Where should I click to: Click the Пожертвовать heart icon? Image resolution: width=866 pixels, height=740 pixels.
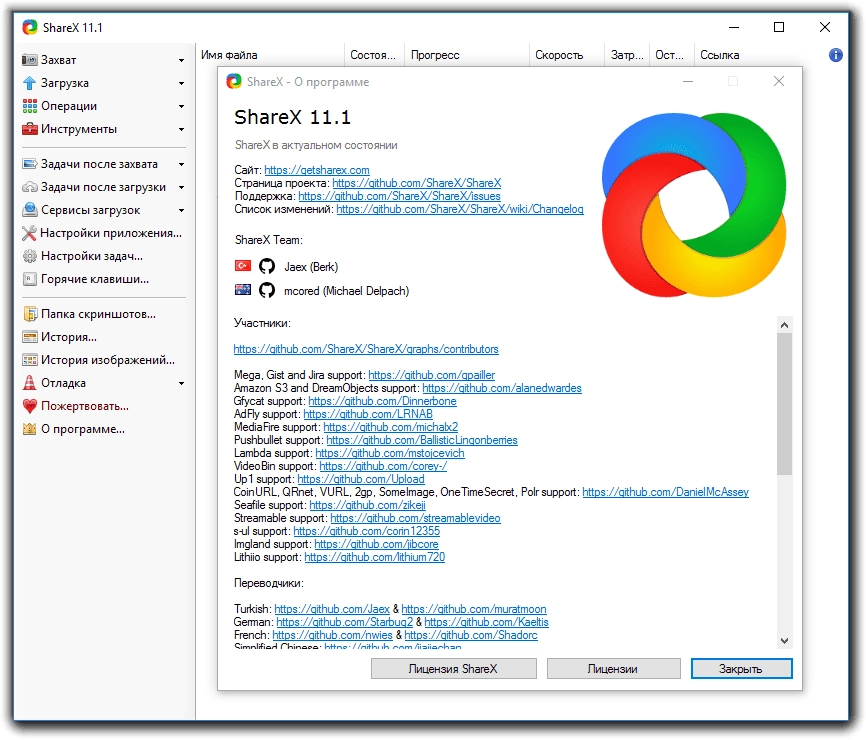click(x=29, y=406)
